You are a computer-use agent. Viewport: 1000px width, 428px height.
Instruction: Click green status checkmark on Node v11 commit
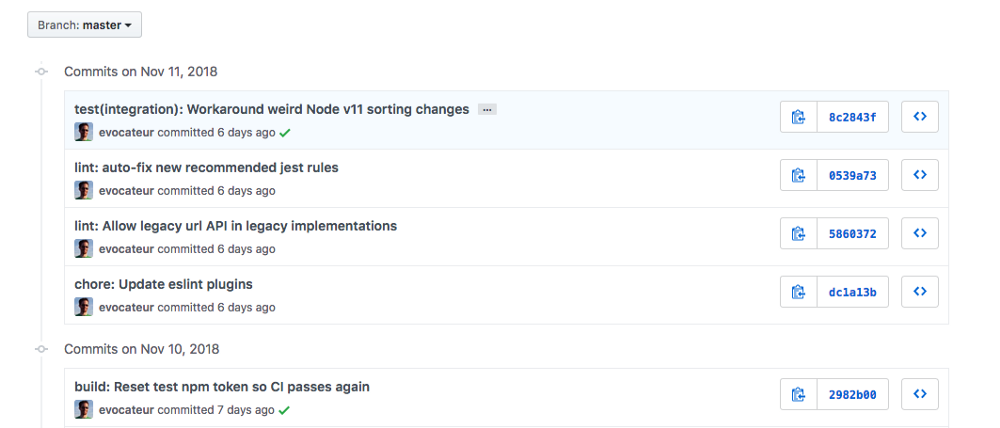pos(285,132)
